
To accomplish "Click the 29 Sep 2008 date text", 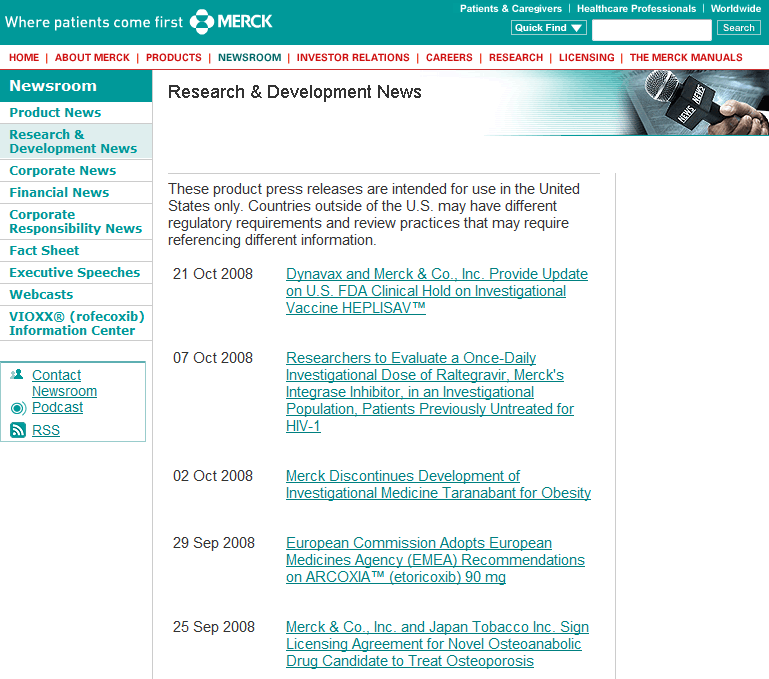I will pyautogui.click(x=214, y=543).
